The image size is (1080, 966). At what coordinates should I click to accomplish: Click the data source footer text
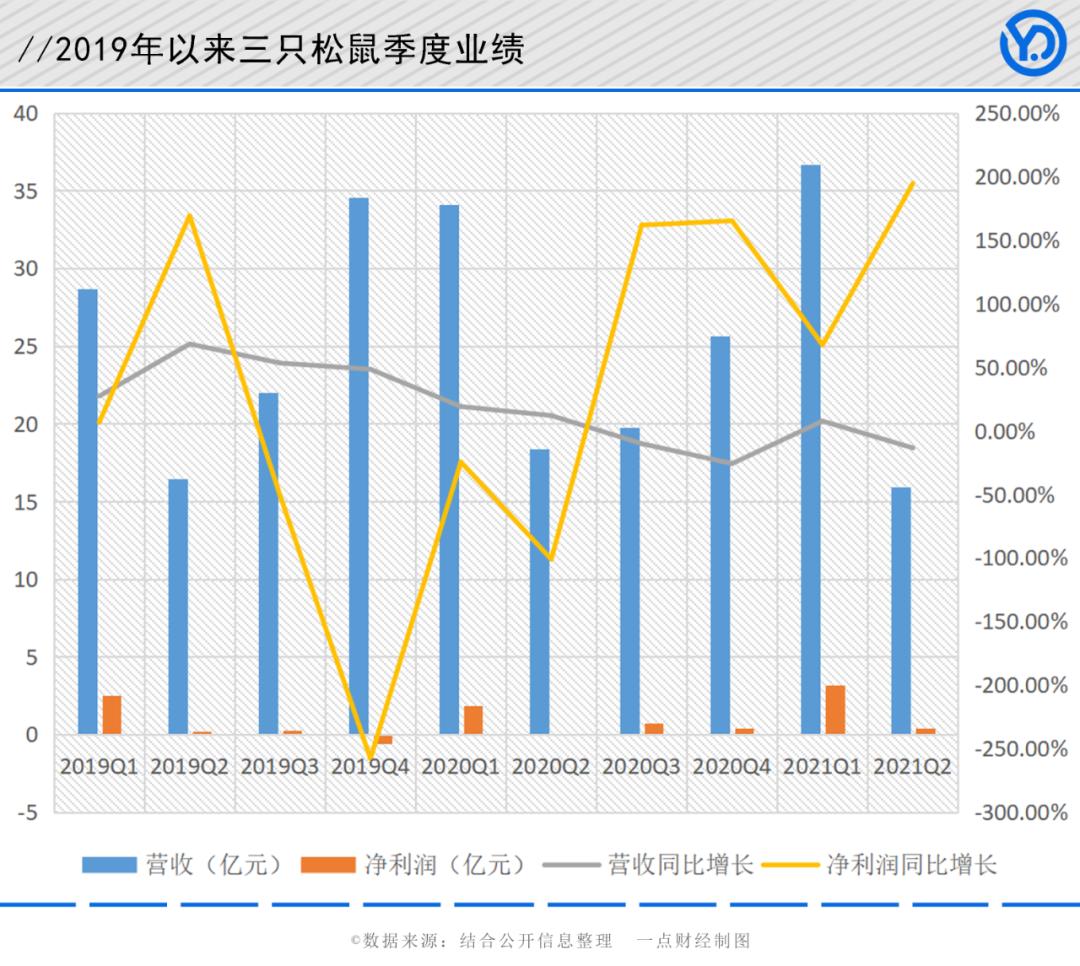pyautogui.click(x=481, y=941)
